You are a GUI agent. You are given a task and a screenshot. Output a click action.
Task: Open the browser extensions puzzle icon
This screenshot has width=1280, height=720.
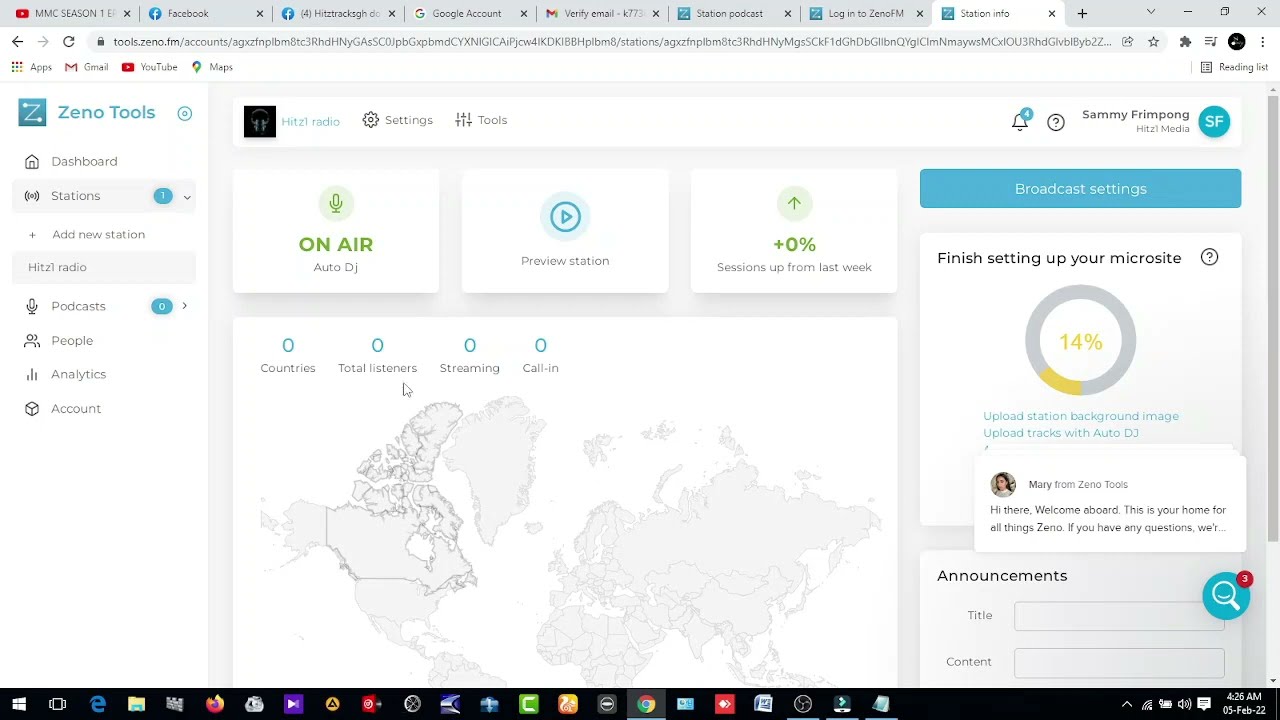pos(1185,42)
